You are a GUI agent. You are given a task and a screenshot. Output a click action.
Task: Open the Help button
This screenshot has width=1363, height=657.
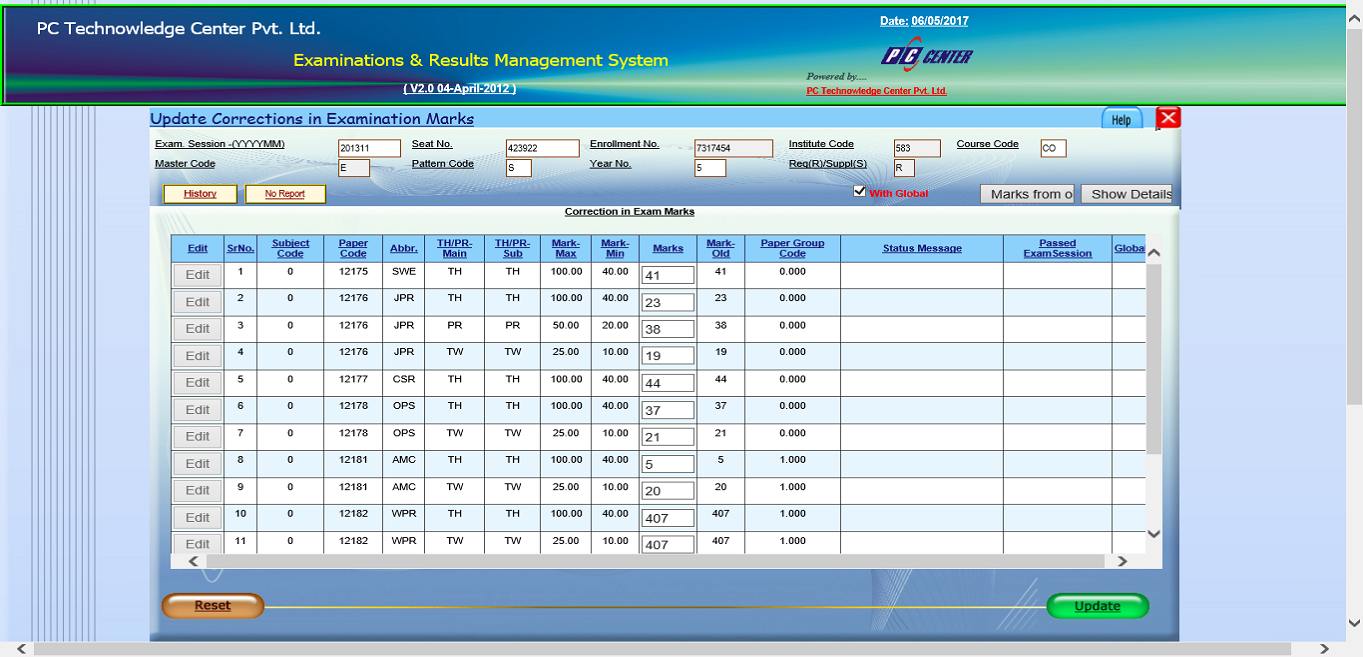[1121, 119]
